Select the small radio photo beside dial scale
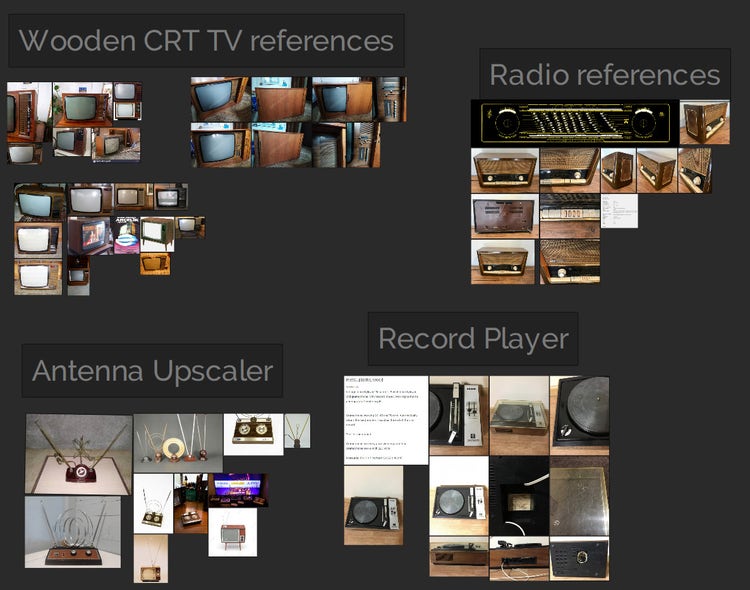Screen dimensions: 750x590 [x=705, y=122]
